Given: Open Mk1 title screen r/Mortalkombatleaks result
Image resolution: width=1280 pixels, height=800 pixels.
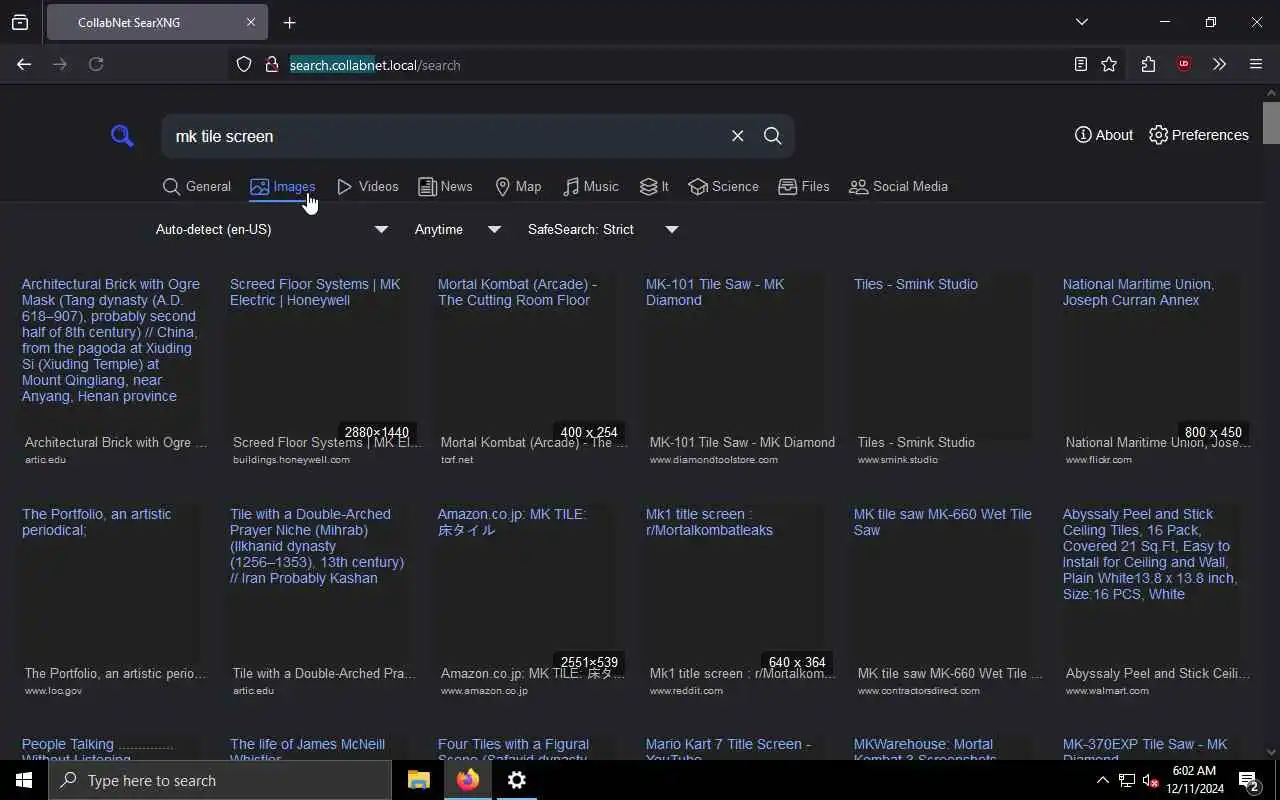Looking at the screenshot, I should click(x=709, y=522).
